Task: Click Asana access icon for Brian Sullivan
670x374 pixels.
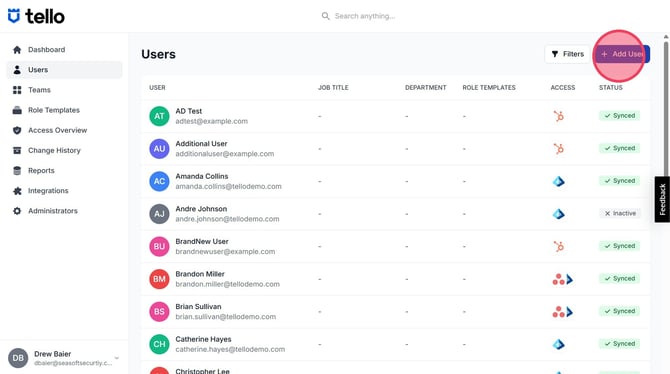Action: pos(558,312)
